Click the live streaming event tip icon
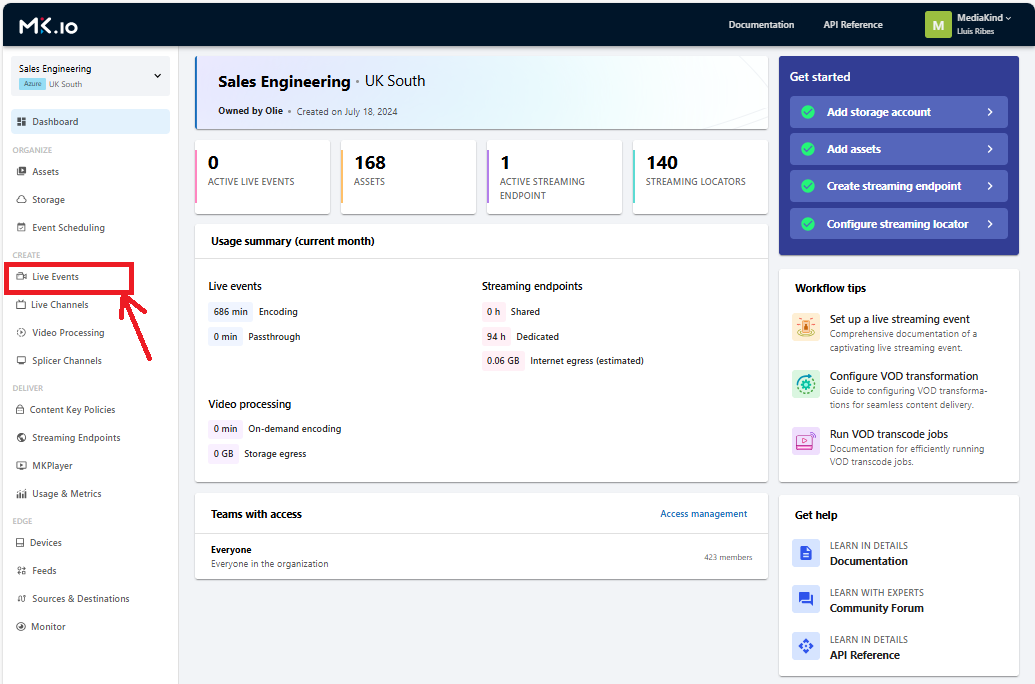The width and height of the screenshot is (1035, 684). click(x=805, y=327)
